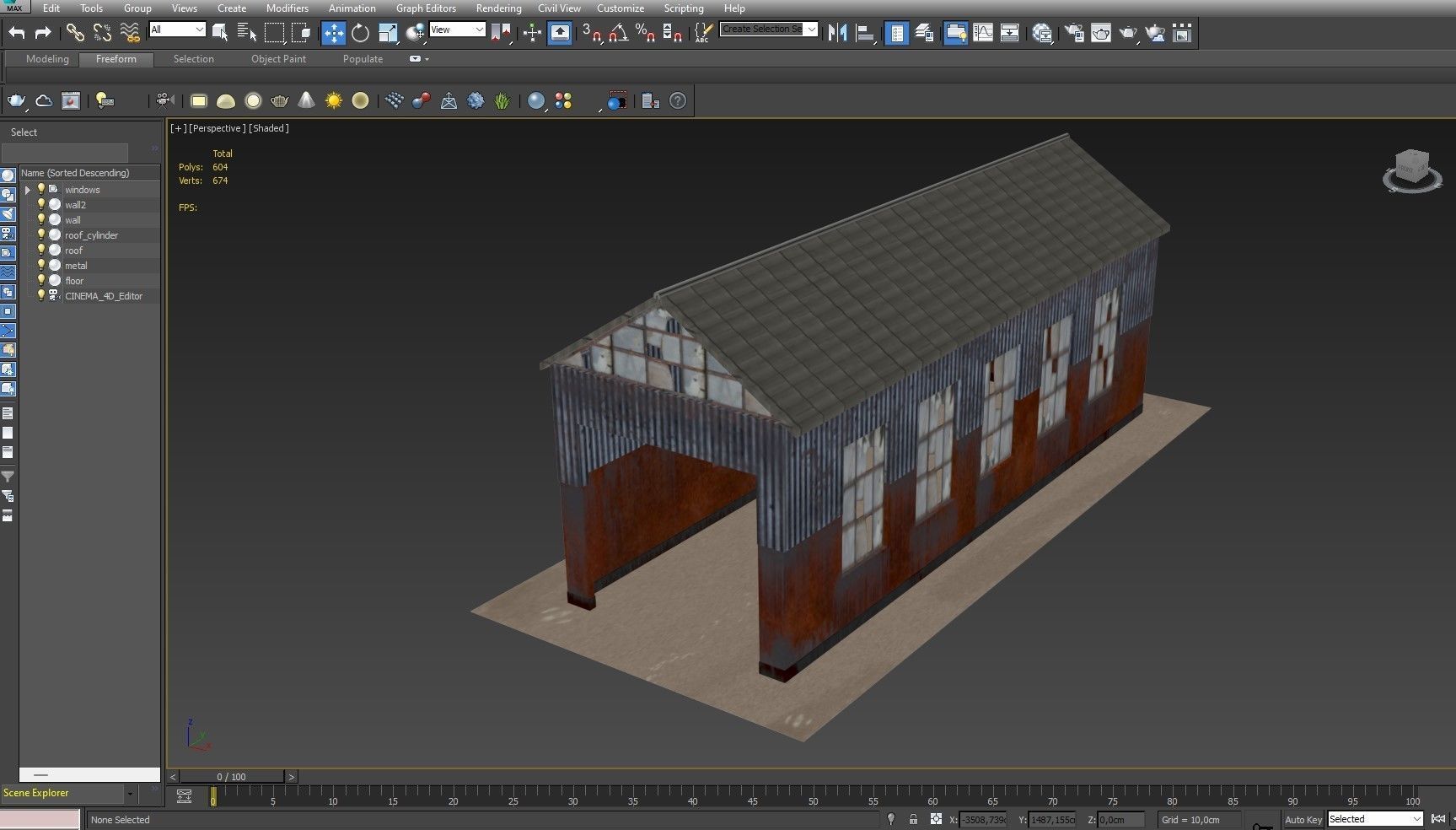Open Select by Name dialog
The image size is (1456, 830).
[247, 33]
